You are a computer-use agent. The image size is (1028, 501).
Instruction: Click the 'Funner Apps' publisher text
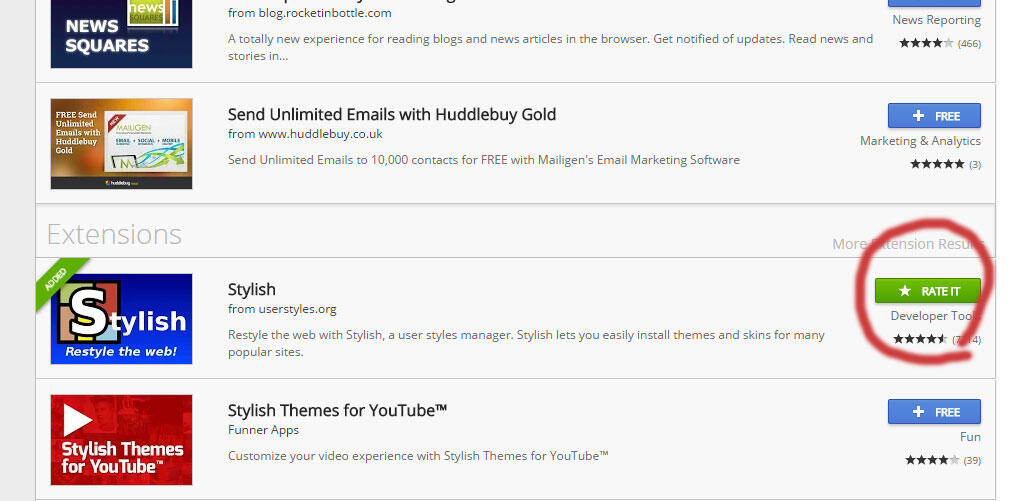264,430
